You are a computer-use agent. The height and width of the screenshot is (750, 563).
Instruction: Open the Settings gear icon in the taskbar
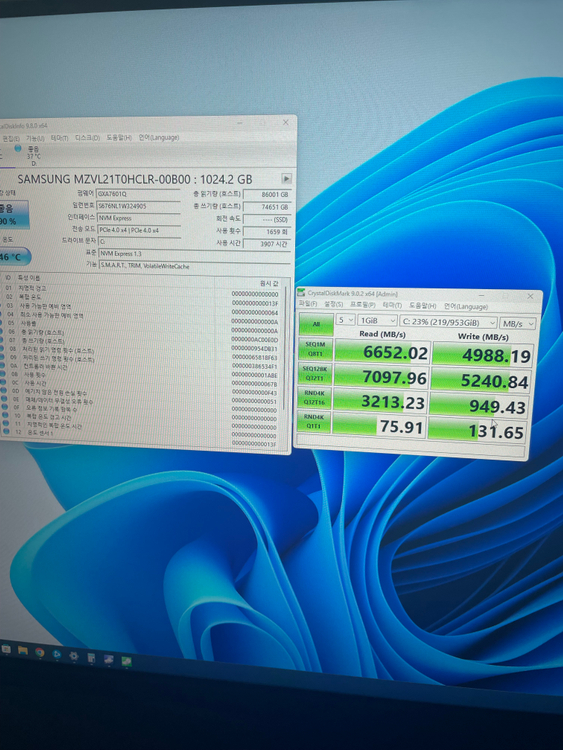74,656
